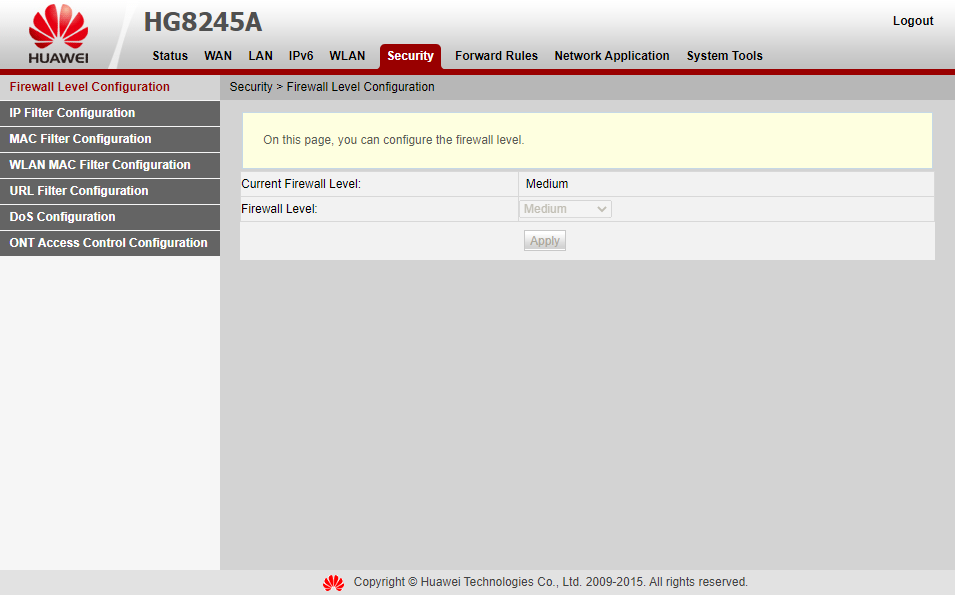Open MAC Filter Configuration
The width and height of the screenshot is (962, 607).
click(x=110, y=139)
